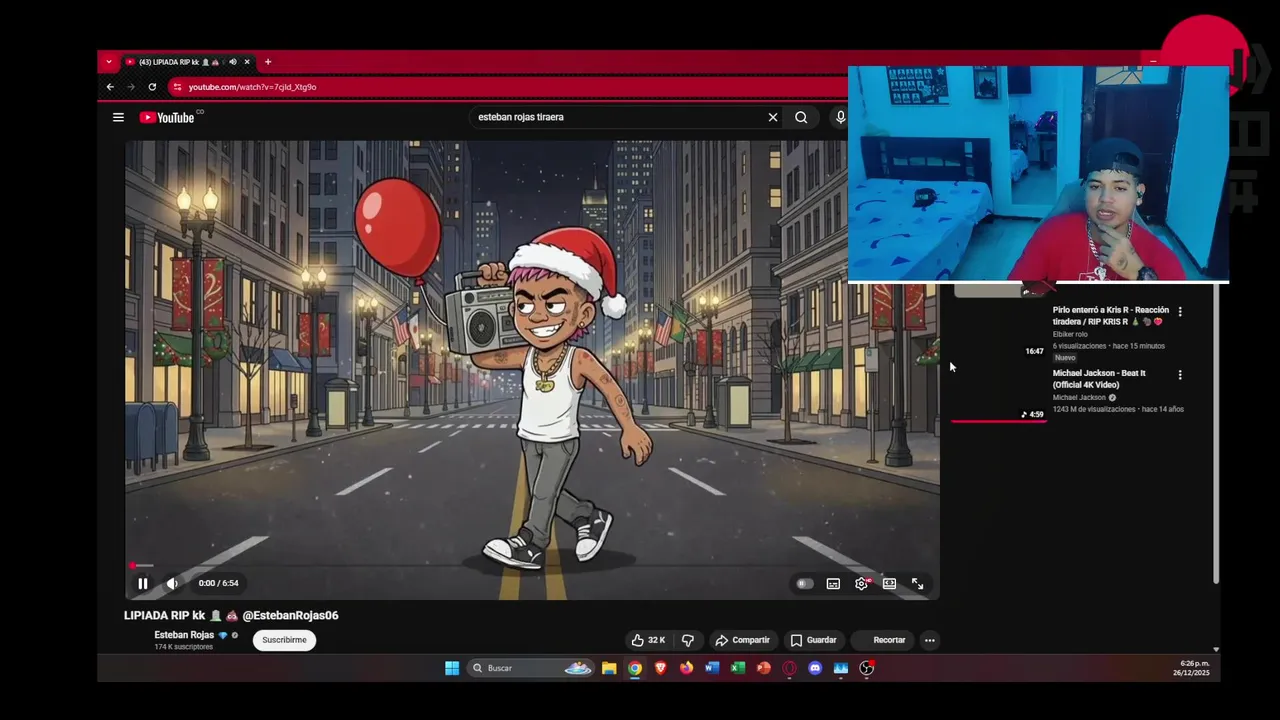1280x720 pixels.
Task: Open Microsoft Word from the taskbar
Action: pos(712,668)
